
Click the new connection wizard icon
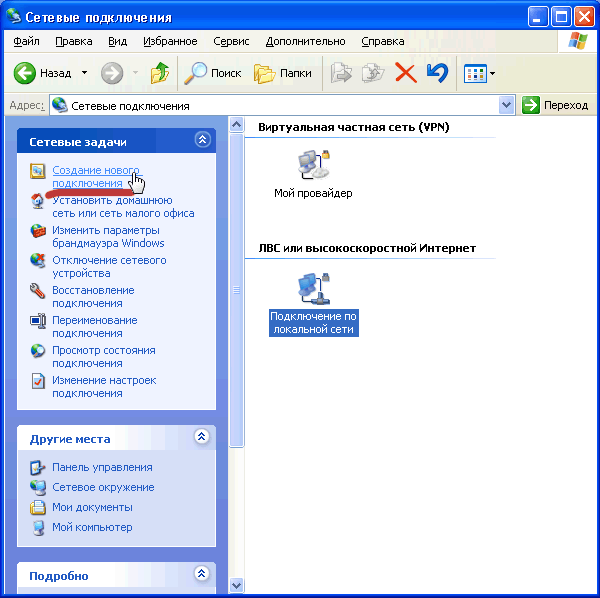coord(38,171)
